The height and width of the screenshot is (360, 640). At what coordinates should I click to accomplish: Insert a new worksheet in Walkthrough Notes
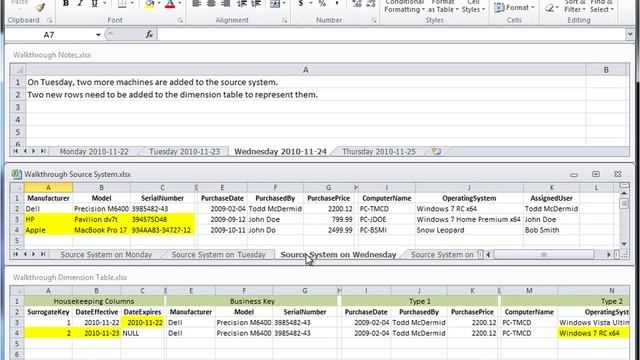pos(436,151)
